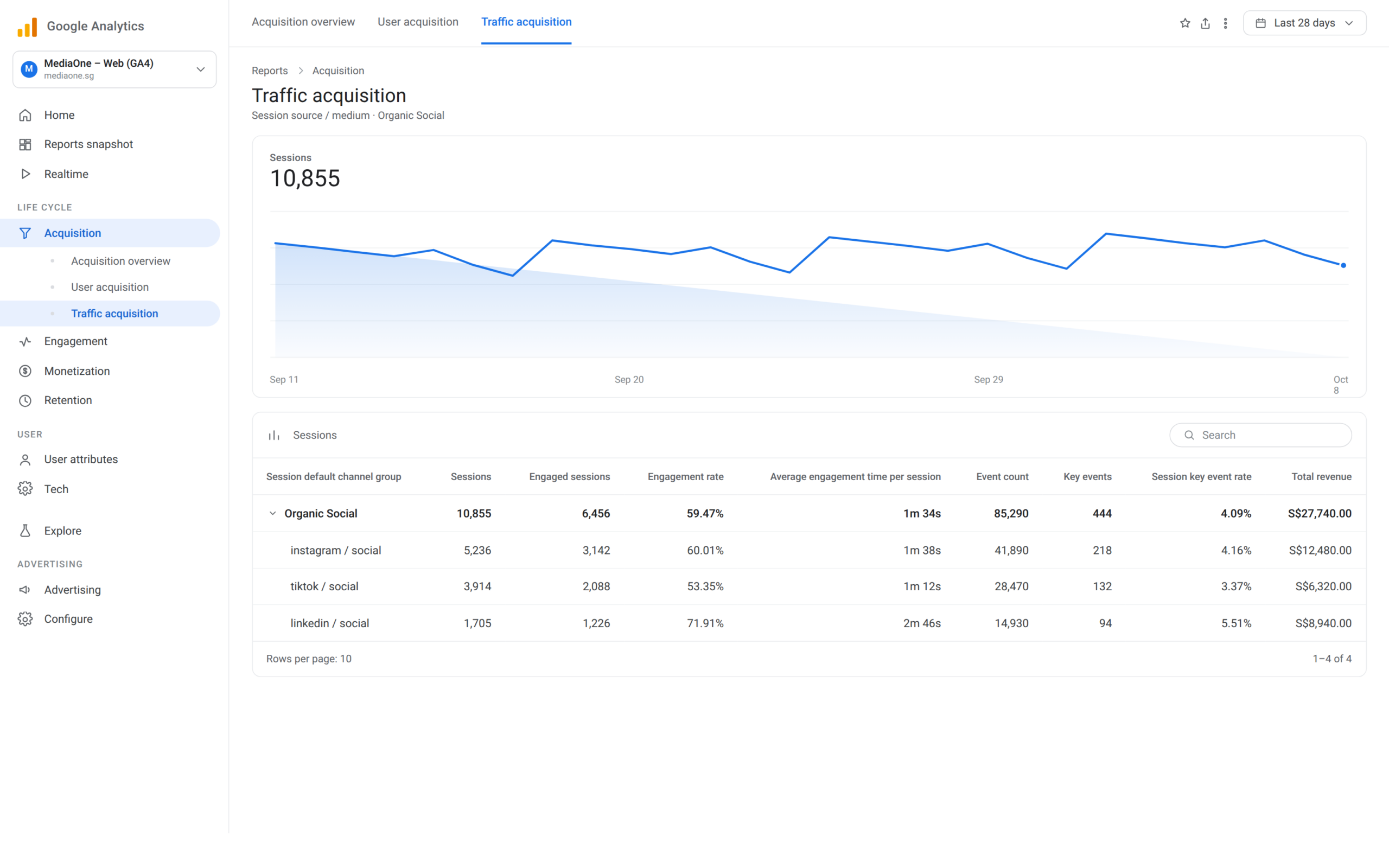Click the Reports snapshot grid icon

[x=26, y=145]
